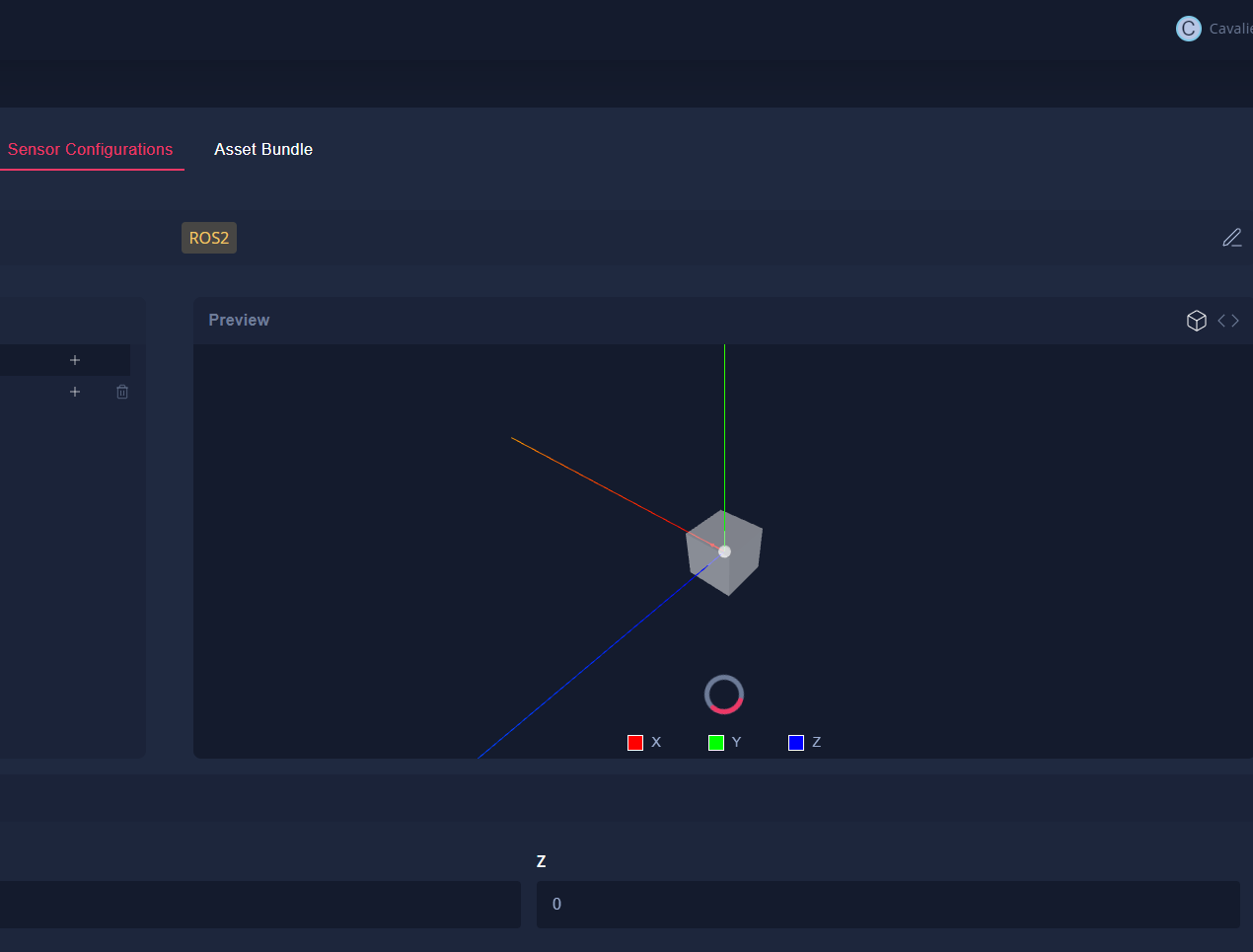The image size is (1253, 952).
Task: Click the trash icon in the left sidebar
Action: click(x=121, y=392)
